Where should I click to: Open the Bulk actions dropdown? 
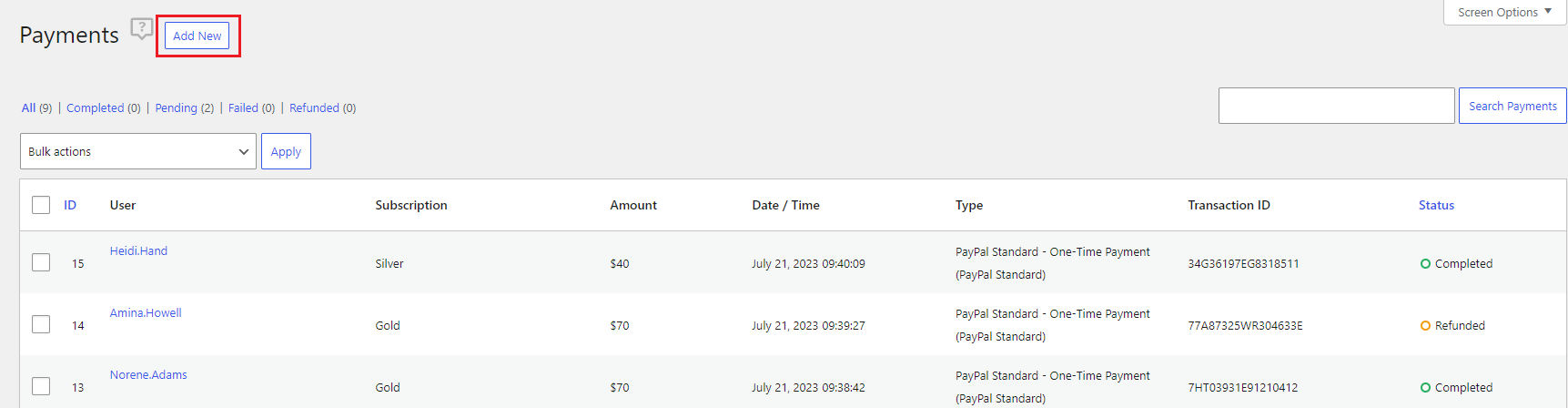[x=138, y=151]
